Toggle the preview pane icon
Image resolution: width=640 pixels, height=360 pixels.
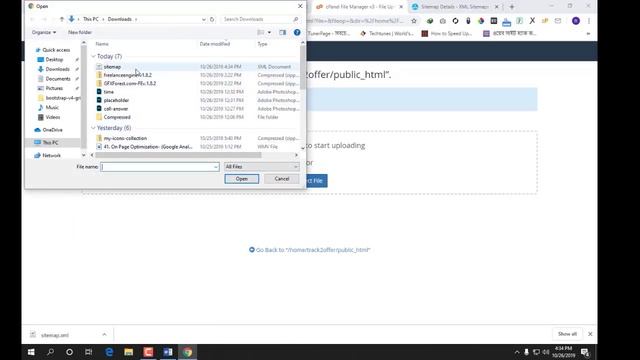click(282, 33)
